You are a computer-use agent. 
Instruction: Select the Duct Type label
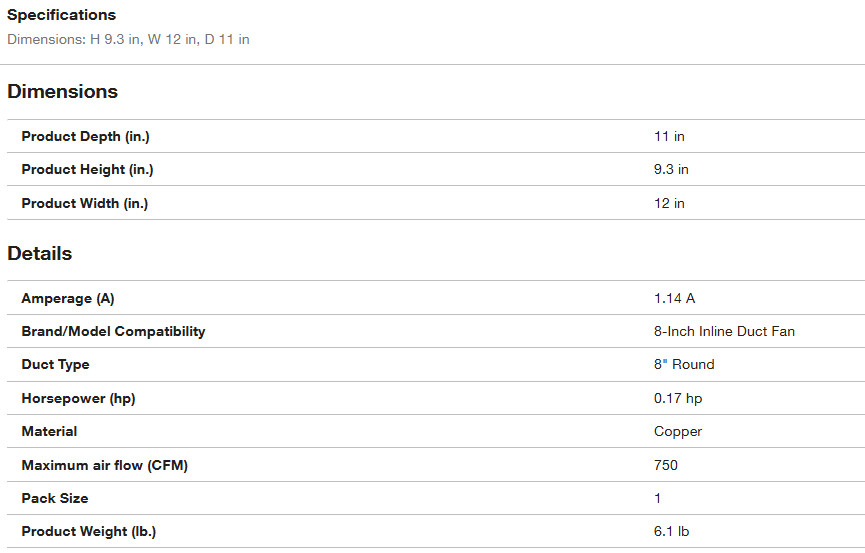pos(55,365)
